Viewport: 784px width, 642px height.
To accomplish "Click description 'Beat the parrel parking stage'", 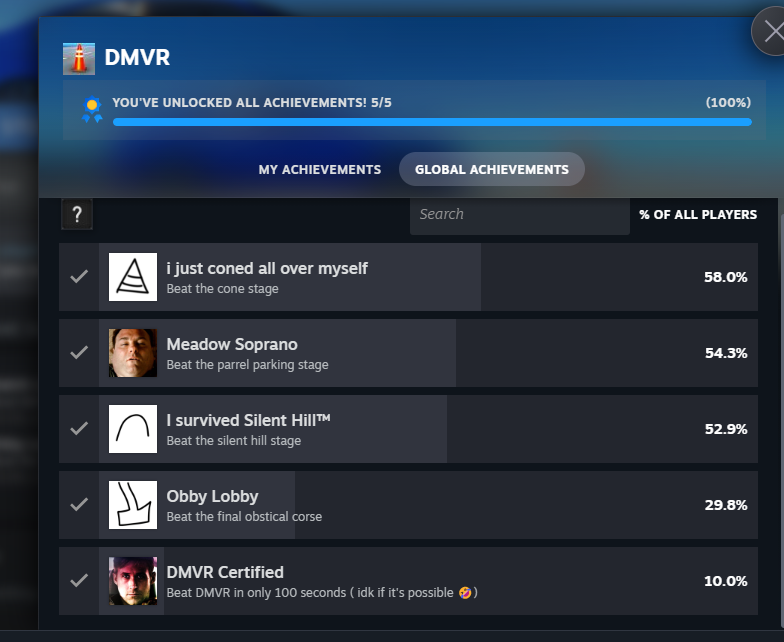I will [x=248, y=365].
